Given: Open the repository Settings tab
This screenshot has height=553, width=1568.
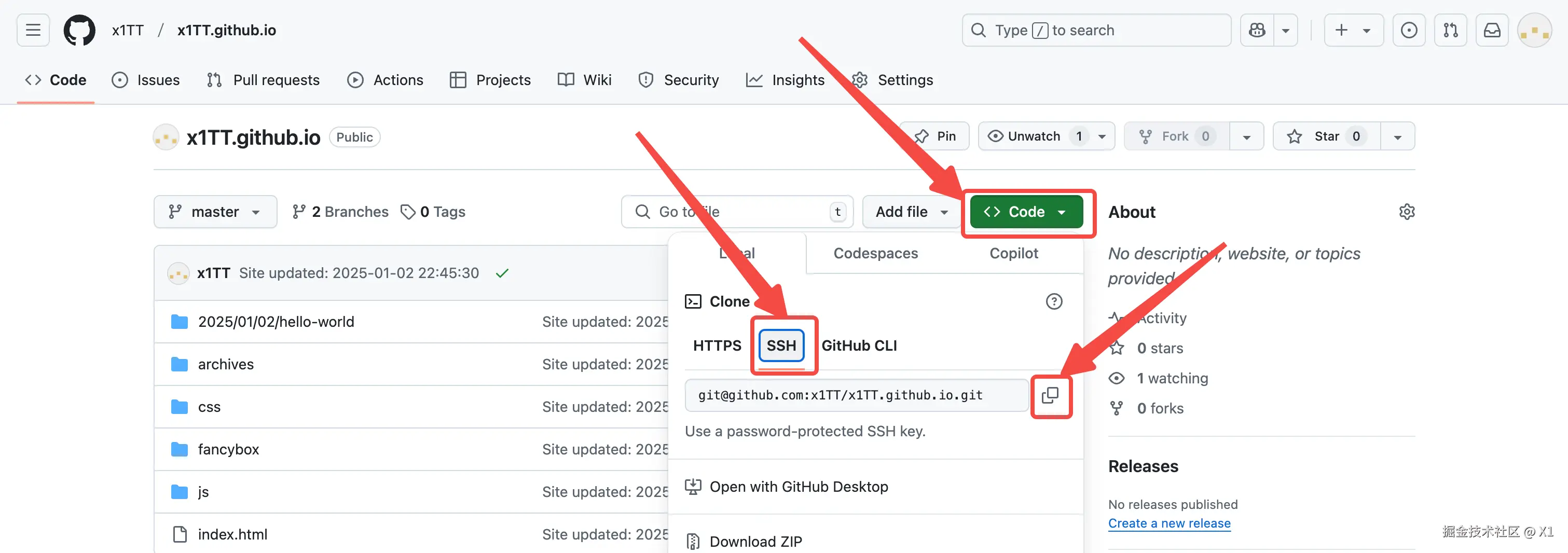Looking at the screenshot, I should tap(892, 80).
